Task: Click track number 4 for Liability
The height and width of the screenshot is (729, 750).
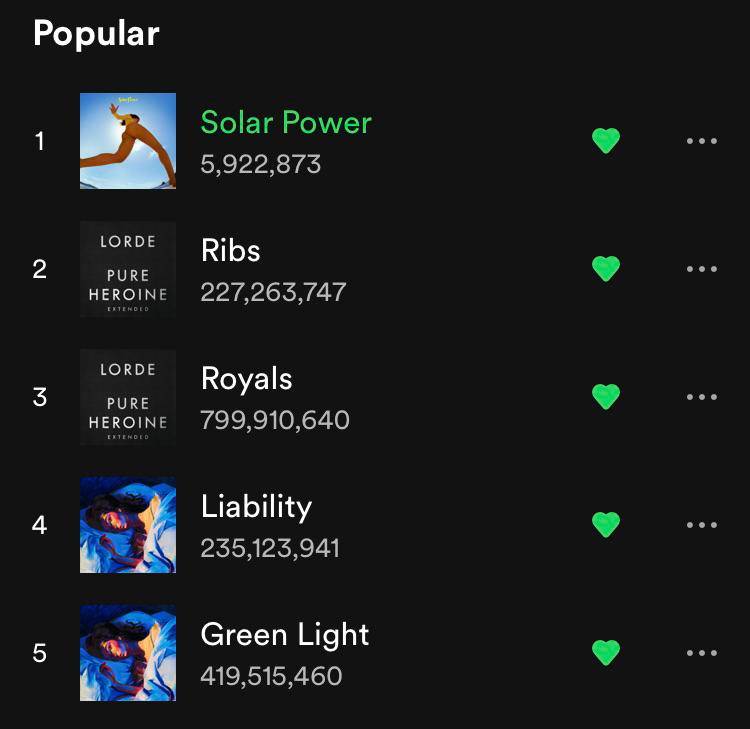Action: 40,525
